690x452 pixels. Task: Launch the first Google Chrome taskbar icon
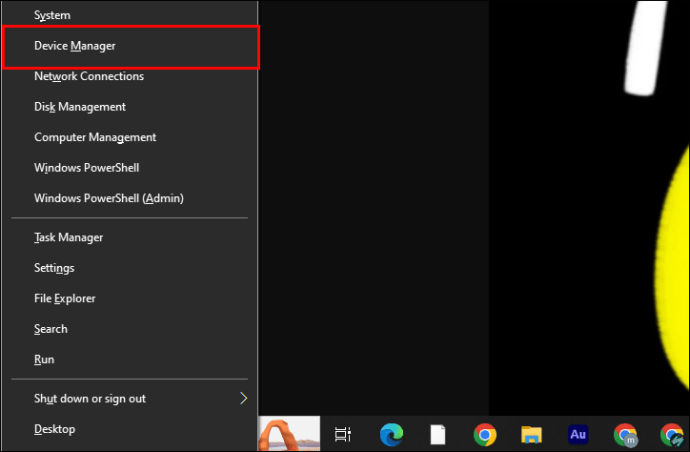coord(485,435)
